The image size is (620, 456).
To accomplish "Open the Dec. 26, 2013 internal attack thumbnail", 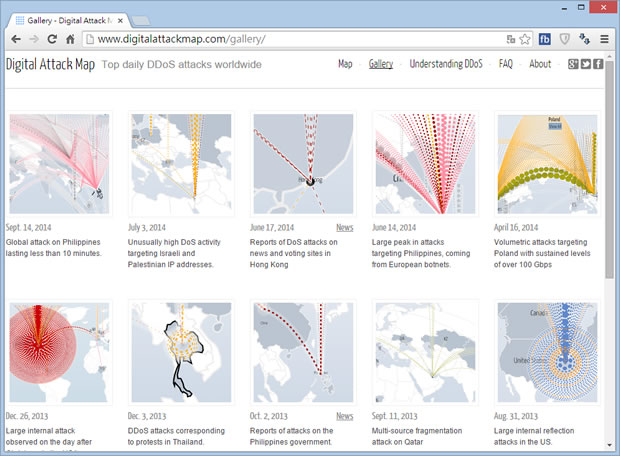I will coord(59,352).
